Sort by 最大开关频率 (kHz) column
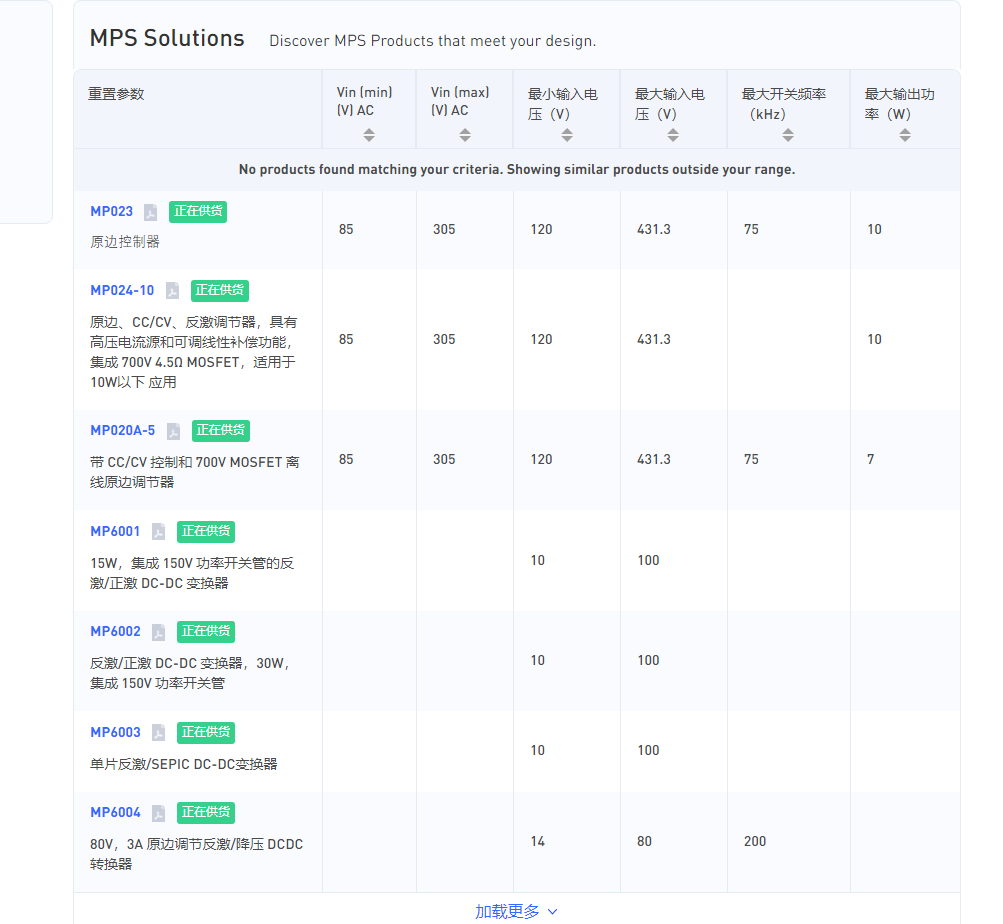 click(x=788, y=135)
